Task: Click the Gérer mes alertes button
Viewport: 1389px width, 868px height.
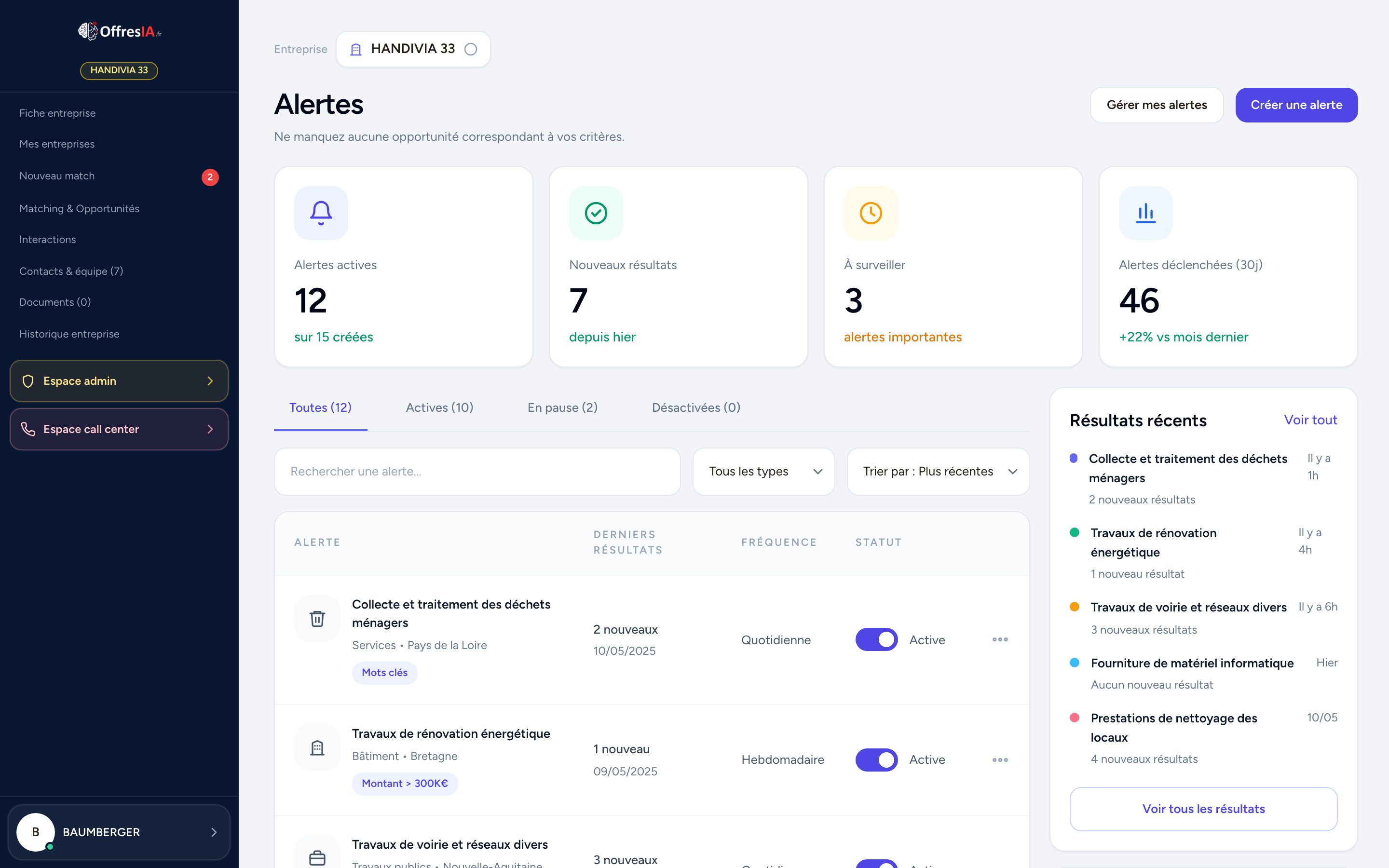Action: [x=1157, y=105]
